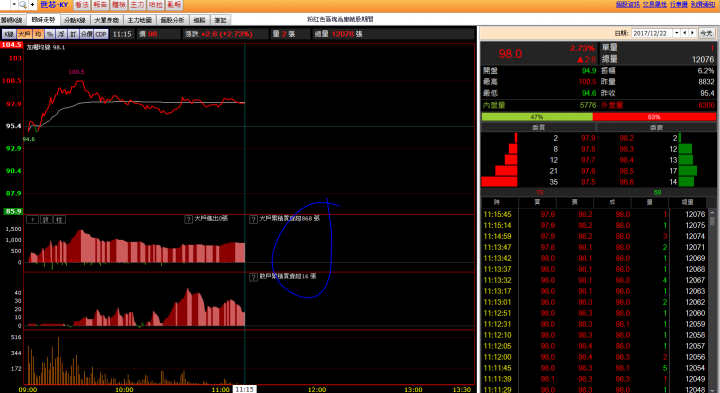
Task: Click the bid price 97.5 in order book
Action: click(x=588, y=182)
